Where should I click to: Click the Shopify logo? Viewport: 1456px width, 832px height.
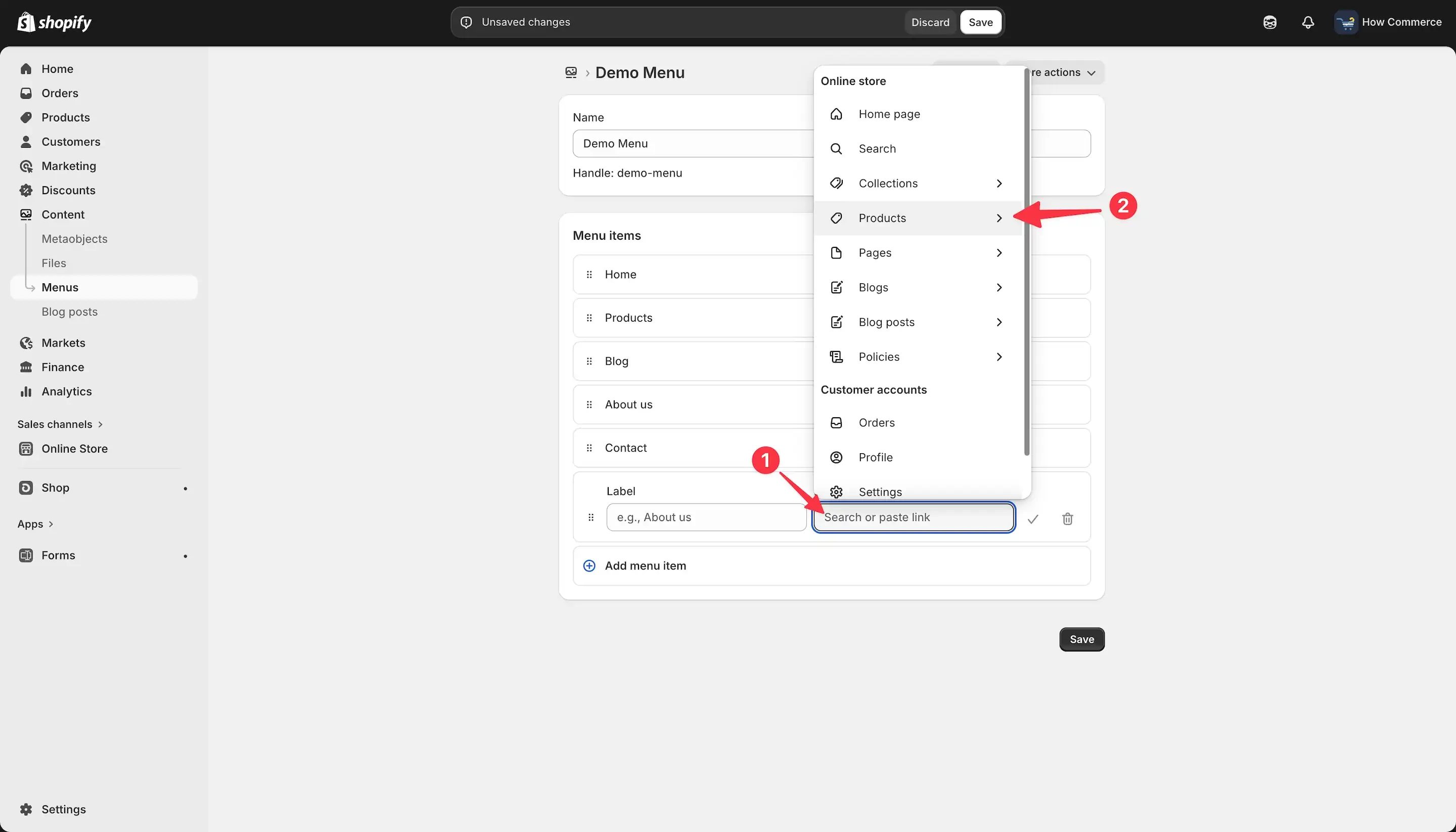point(54,22)
